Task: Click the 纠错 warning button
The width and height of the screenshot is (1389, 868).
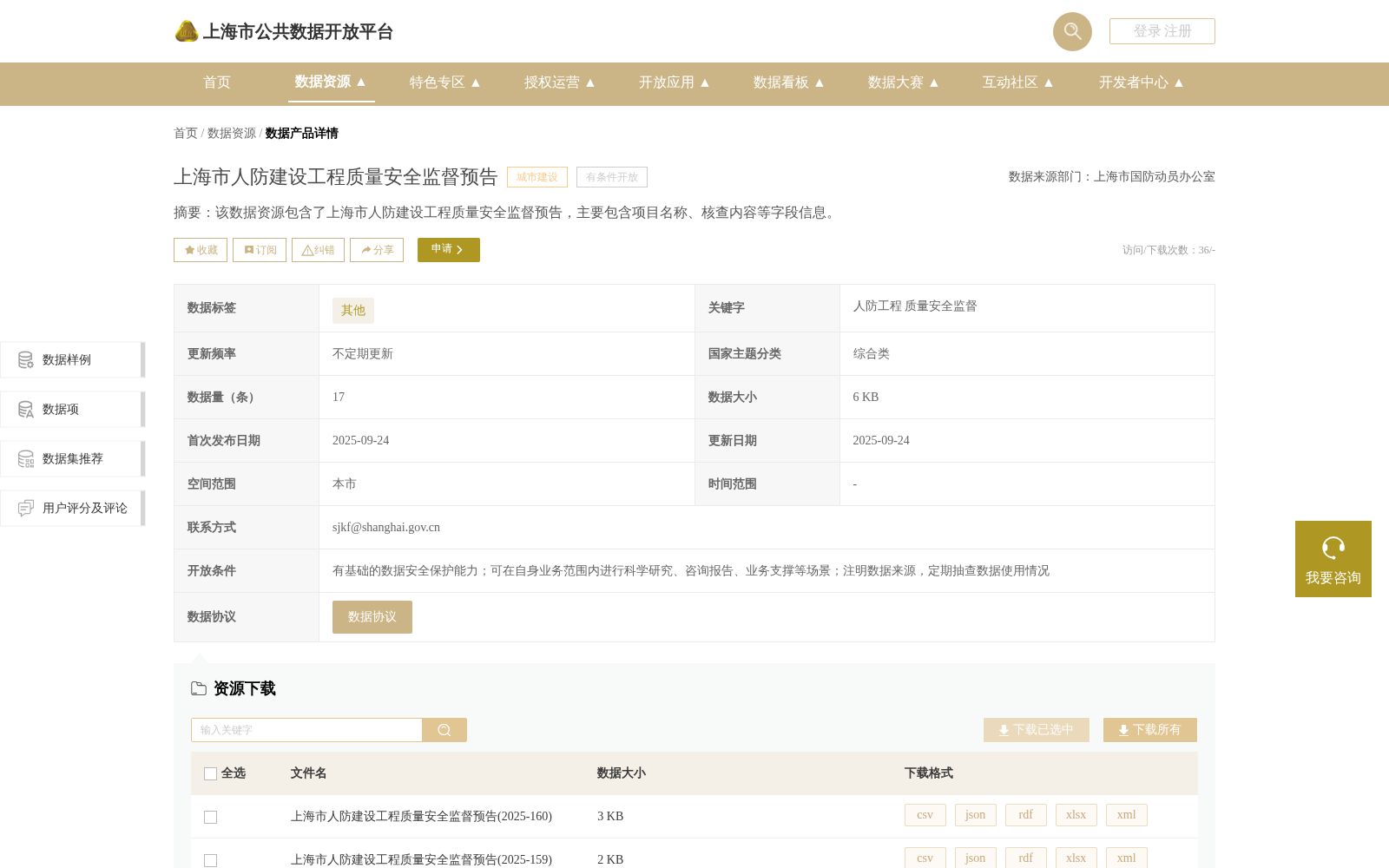Action: [318, 250]
